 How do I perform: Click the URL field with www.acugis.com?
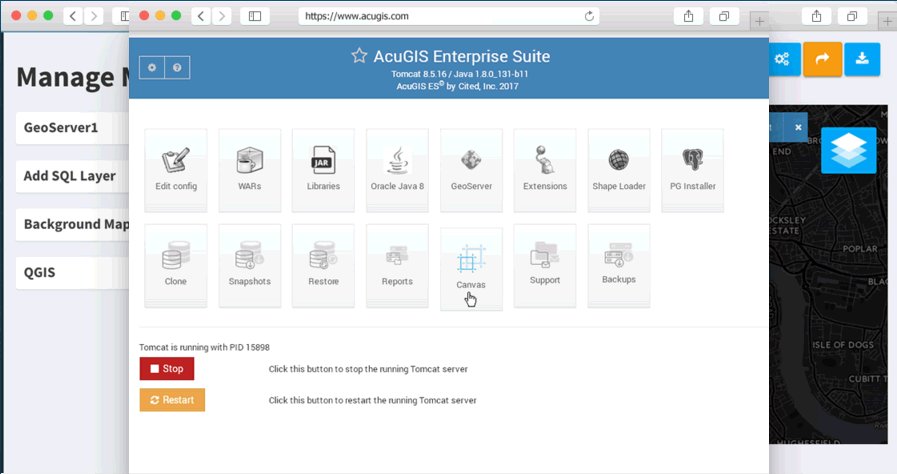pos(448,16)
